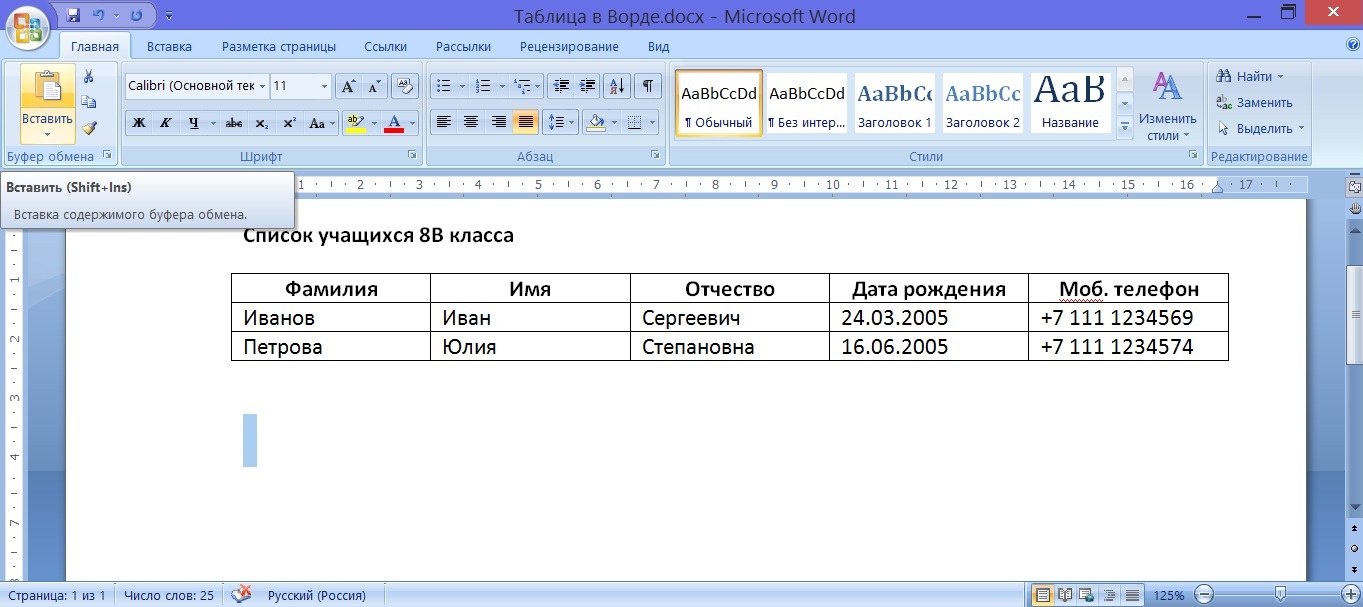Viewport: 1363px width, 607px height.
Task: Open the Разметка страницы tab
Action: click(x=278, y=47)
